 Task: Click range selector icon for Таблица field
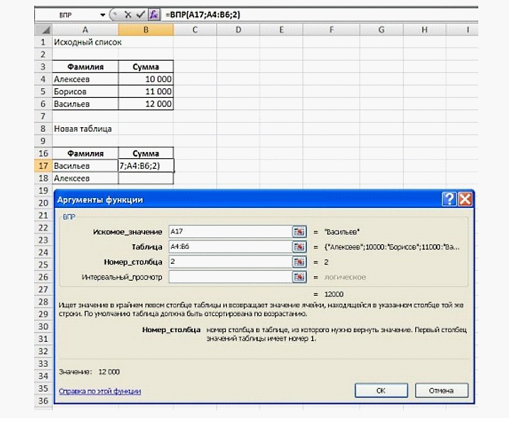point(299,247)
